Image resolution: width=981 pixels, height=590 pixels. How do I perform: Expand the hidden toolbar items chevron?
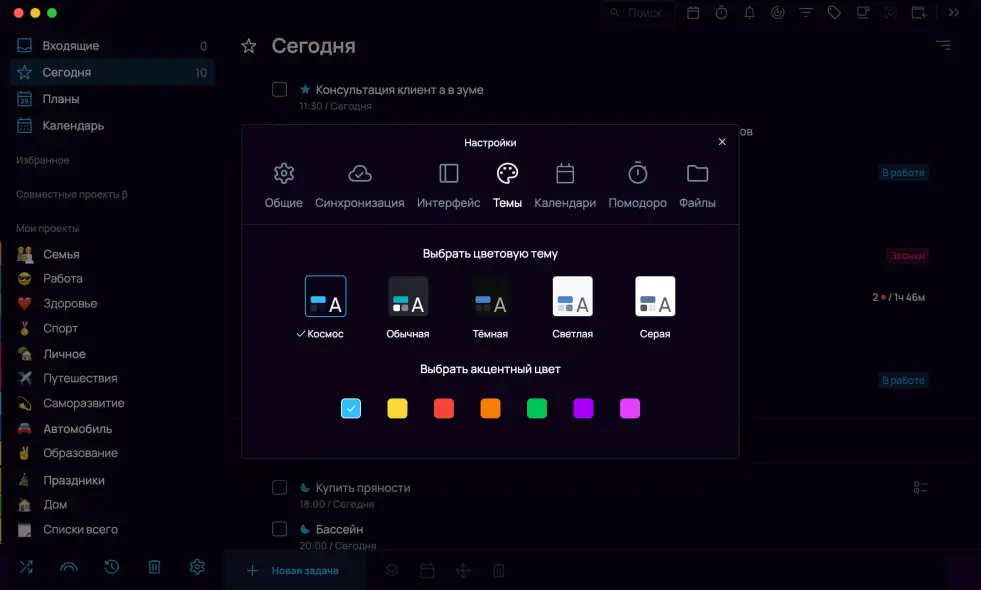click(x=954, y=13)
